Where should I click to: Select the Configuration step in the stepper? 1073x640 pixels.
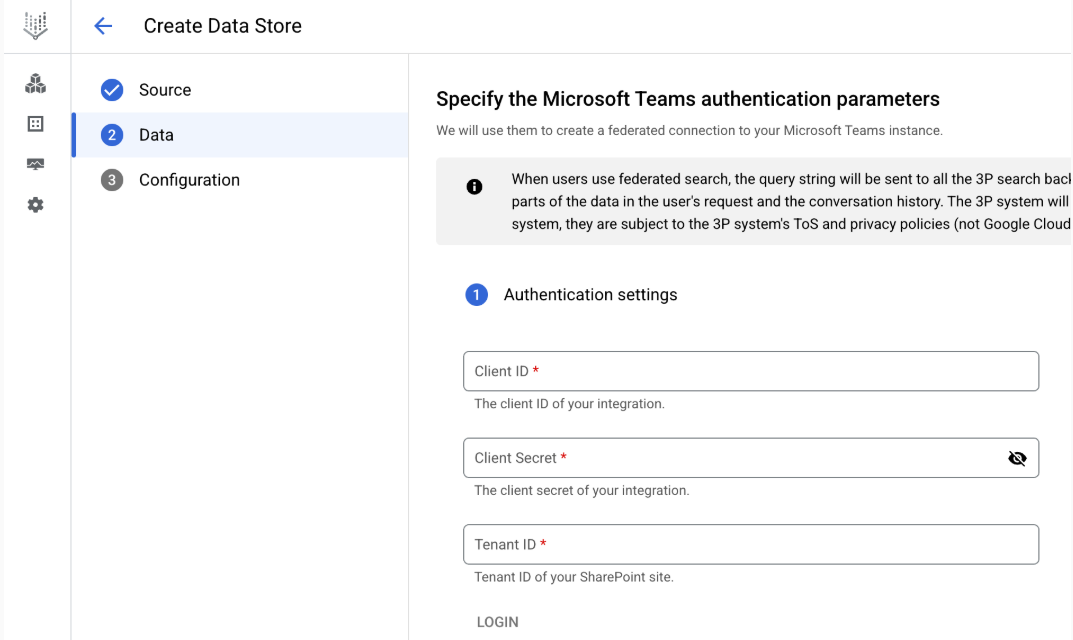click(x=189, y=179)
